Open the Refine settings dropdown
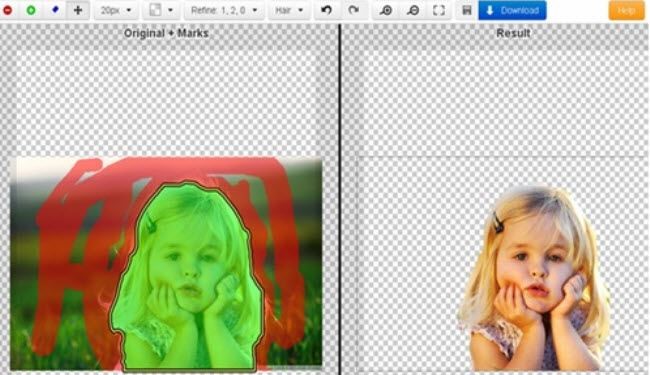The height and width of the screenshot is (375, 650). [224, 10]
